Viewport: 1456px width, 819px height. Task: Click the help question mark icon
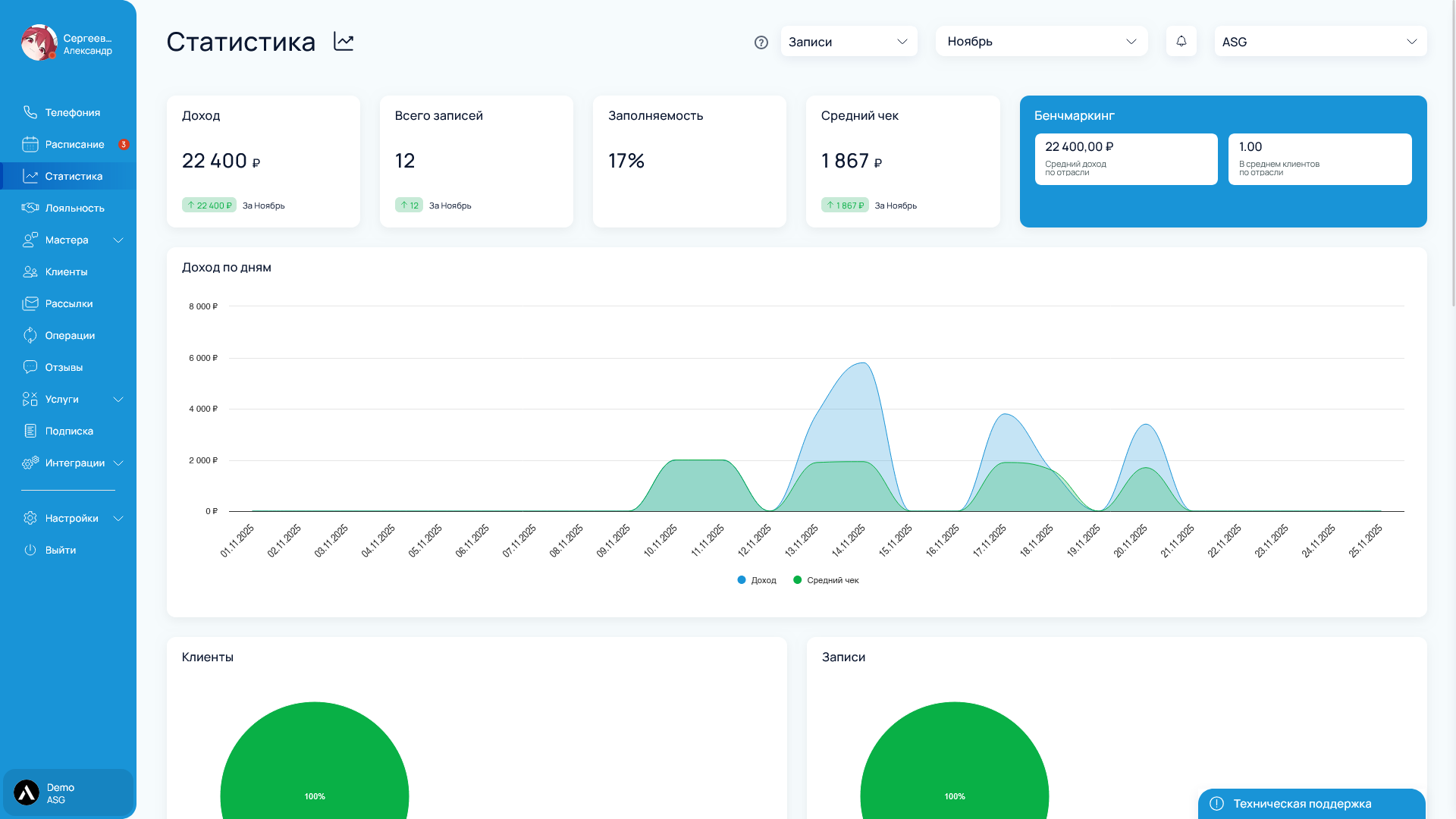[x=761, y=42]
